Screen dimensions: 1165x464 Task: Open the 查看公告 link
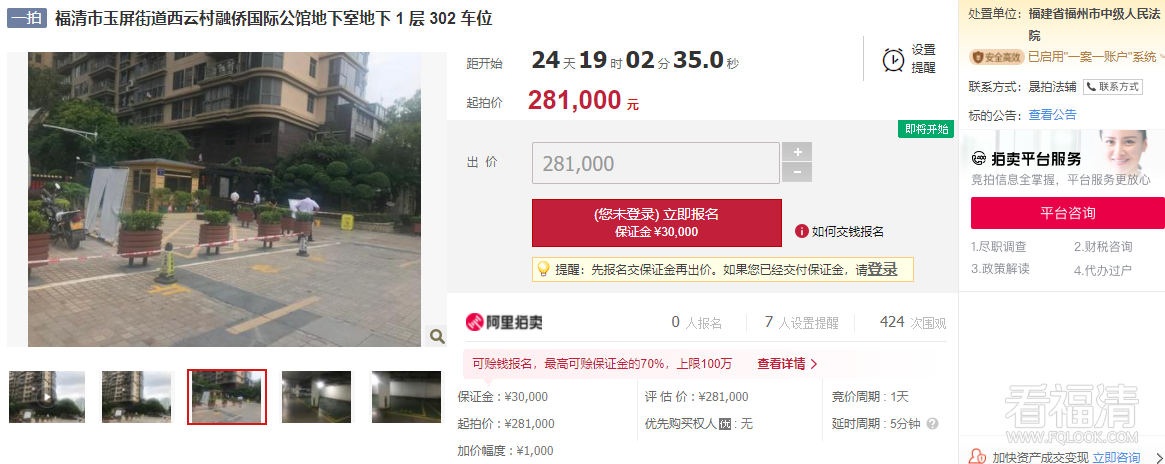pyautogui.click(x=1052, y=115)
